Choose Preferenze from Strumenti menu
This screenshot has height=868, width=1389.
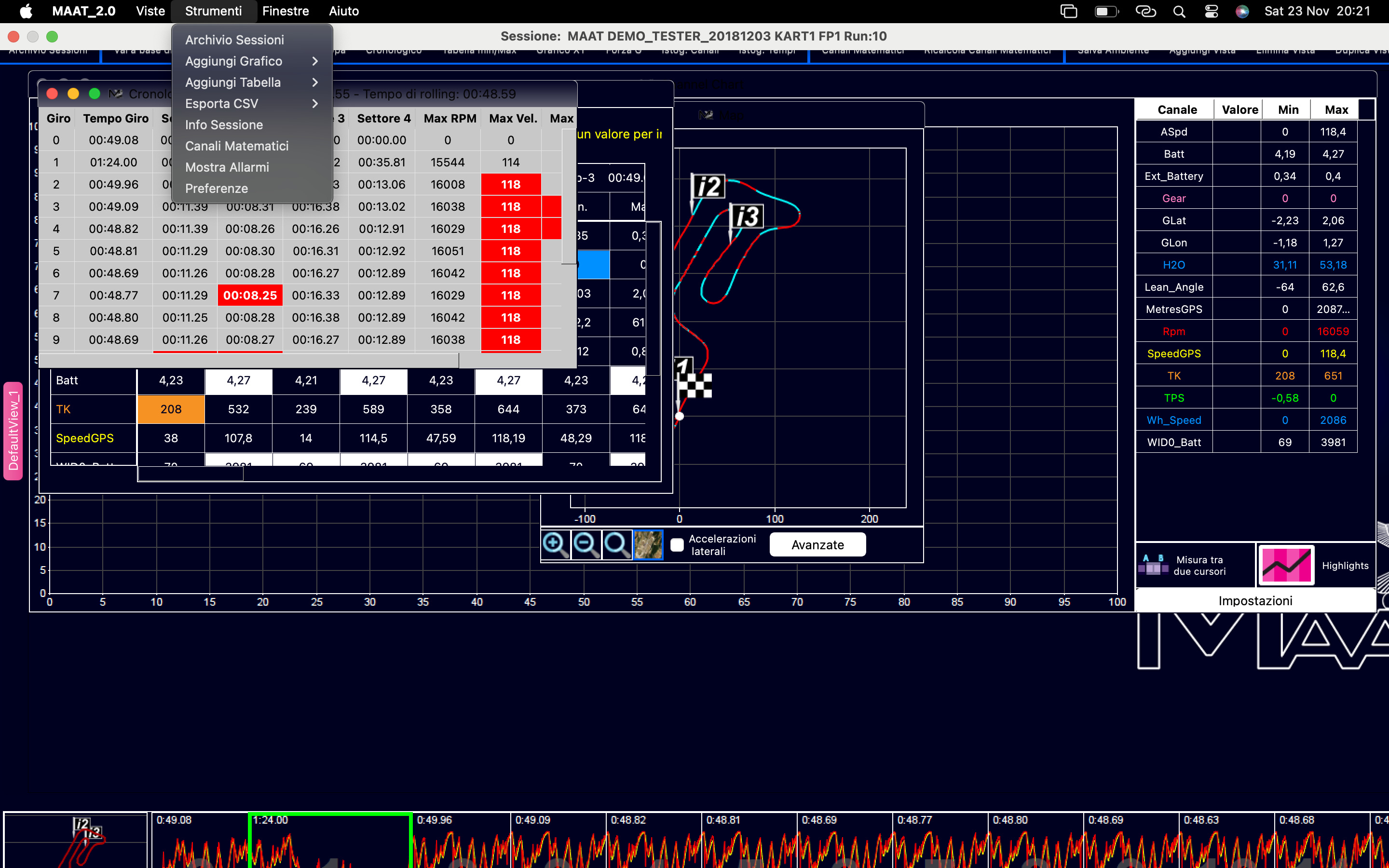pyautogui.click(x=217, y=188)
